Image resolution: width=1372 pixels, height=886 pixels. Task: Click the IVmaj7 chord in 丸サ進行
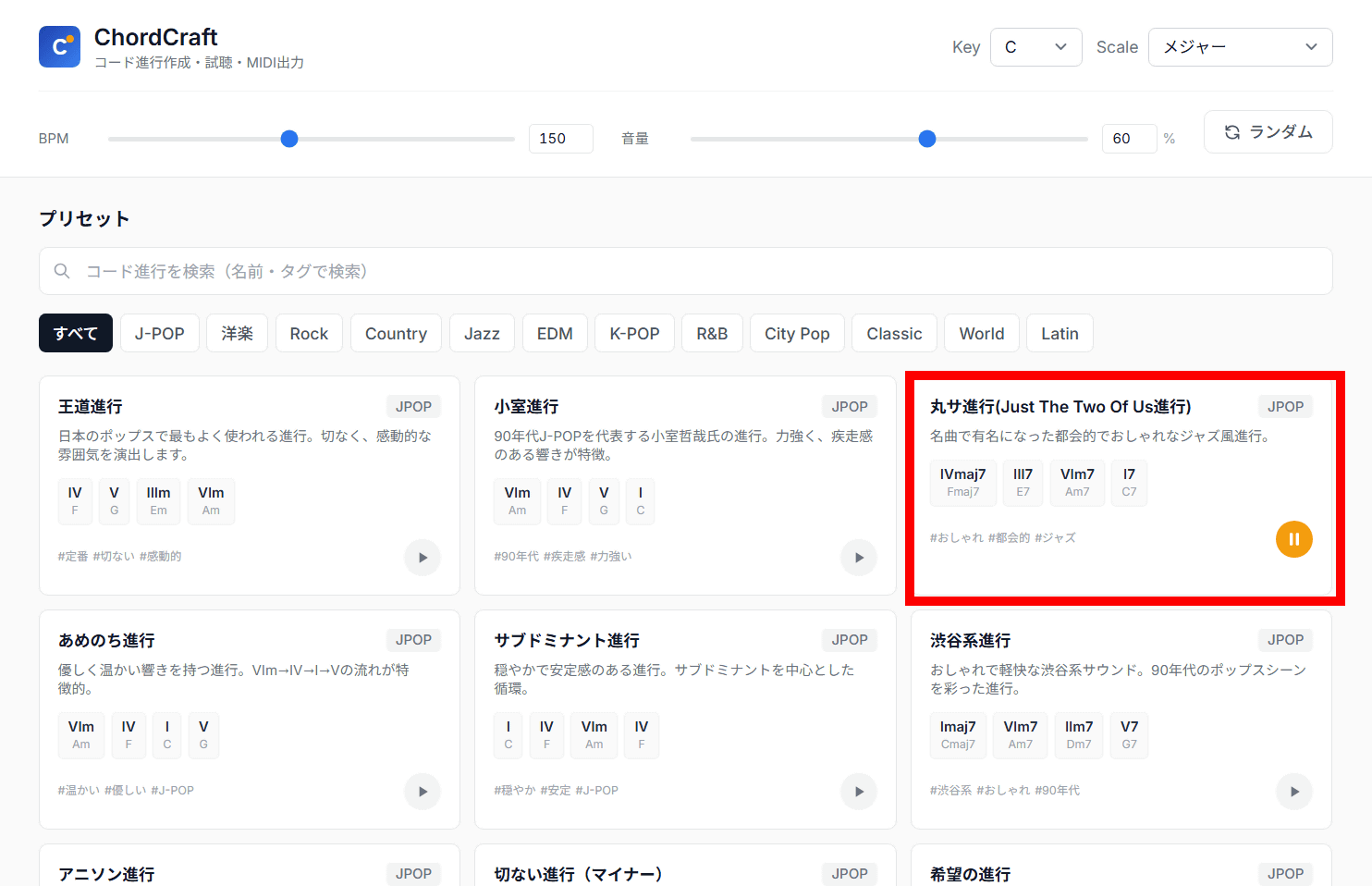[x=962, y=483]
